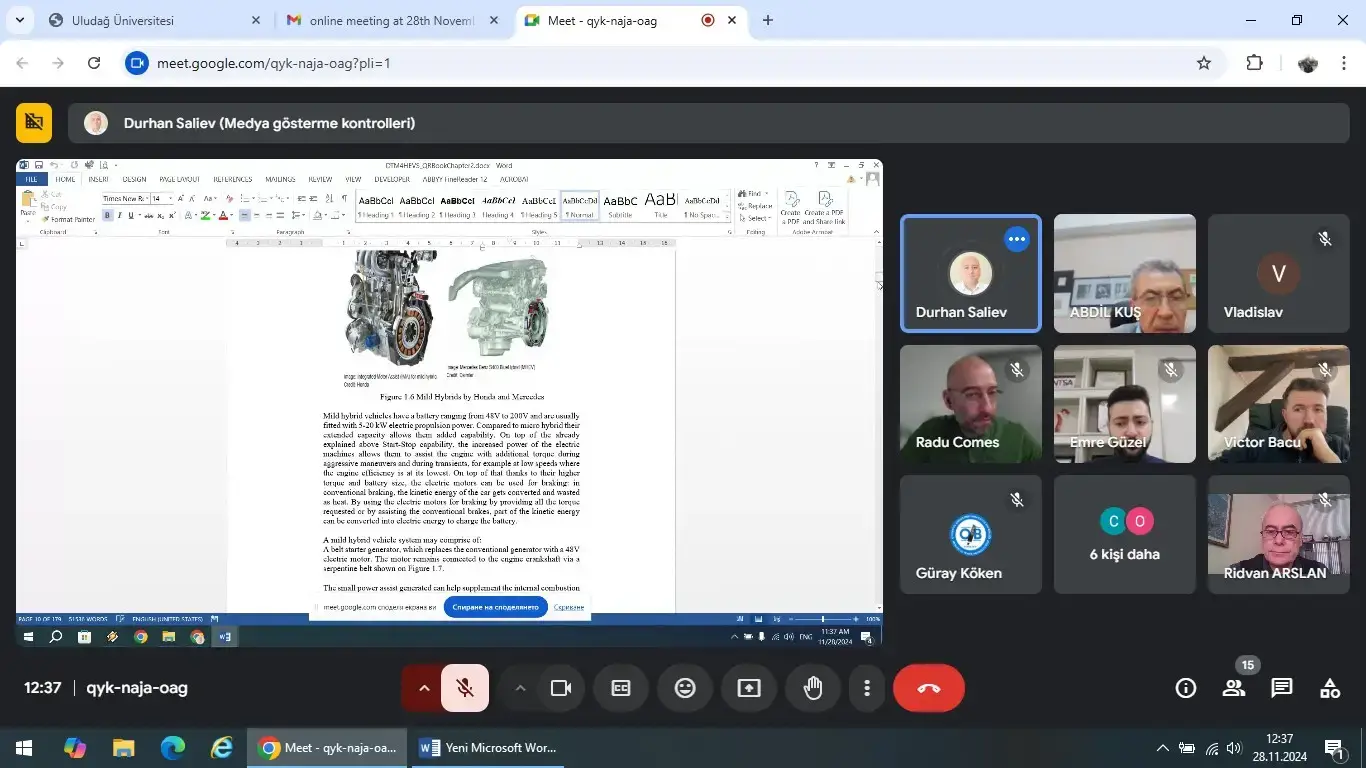
Task: Click the three-dot options on Durhan Saliev tile
Action: [x=1017, y=239]
